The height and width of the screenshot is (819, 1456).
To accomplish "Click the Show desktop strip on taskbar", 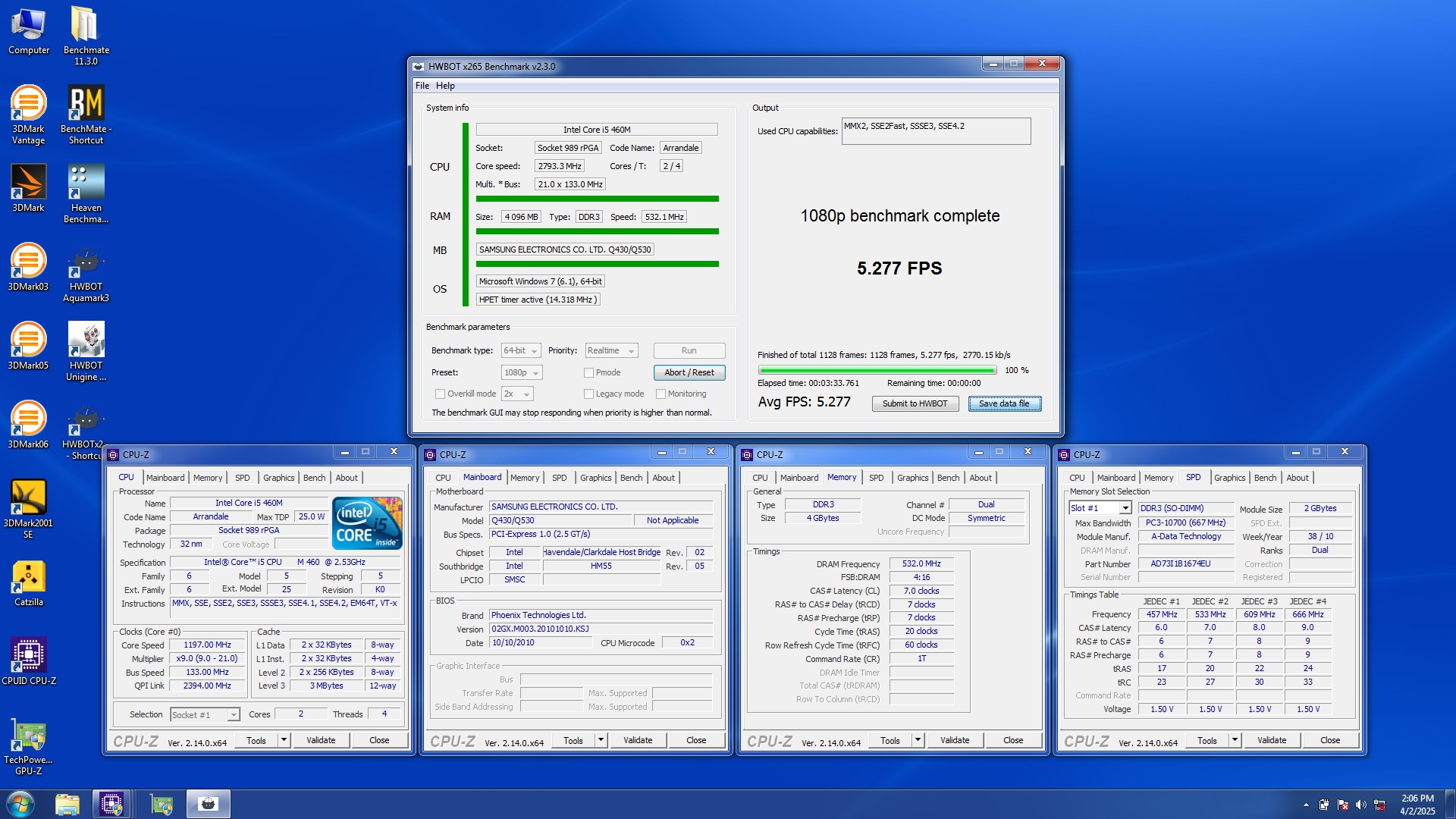I will [1450, 804].
